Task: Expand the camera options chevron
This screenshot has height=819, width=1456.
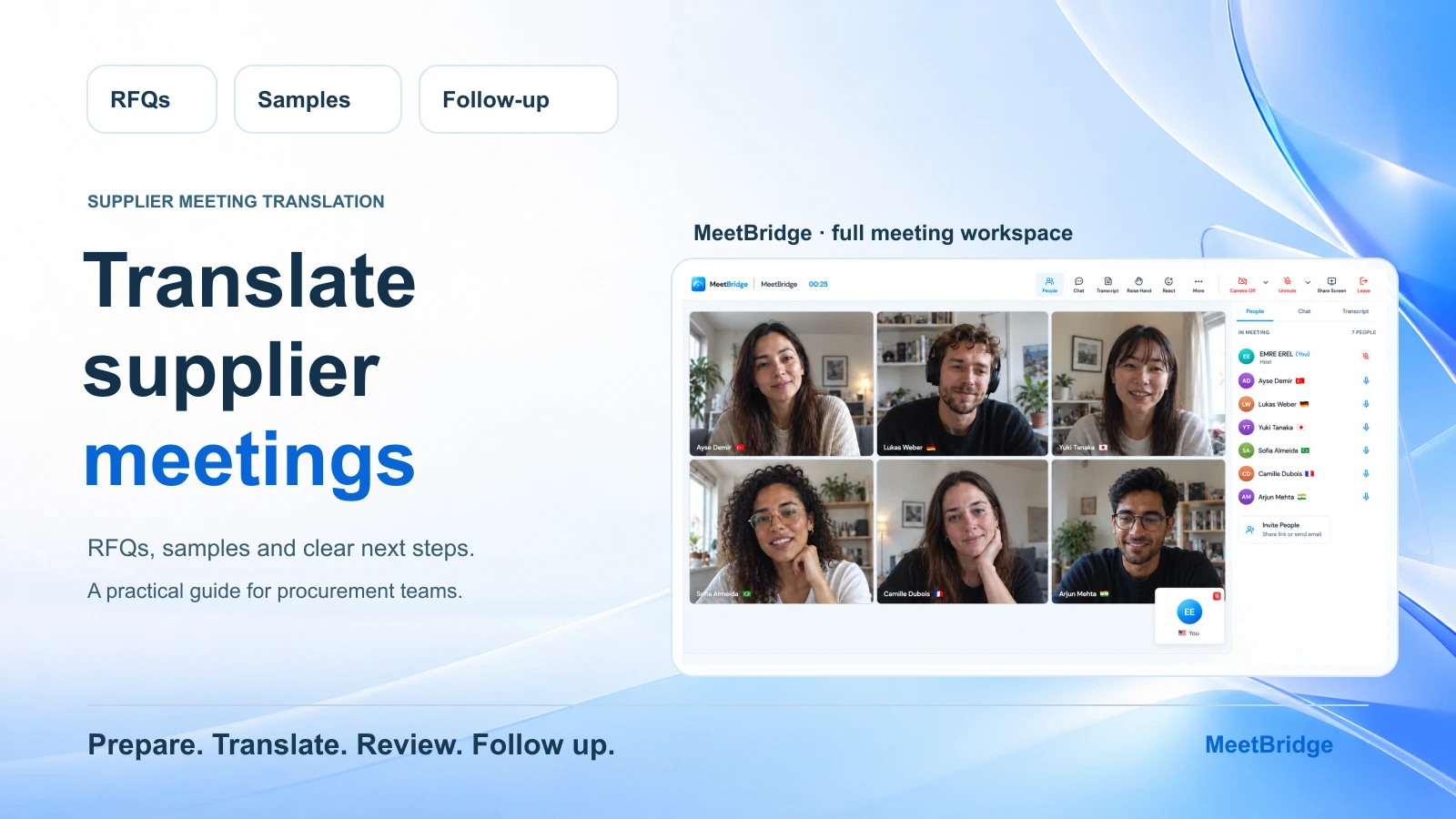Action: click(x=1265, y=283)
